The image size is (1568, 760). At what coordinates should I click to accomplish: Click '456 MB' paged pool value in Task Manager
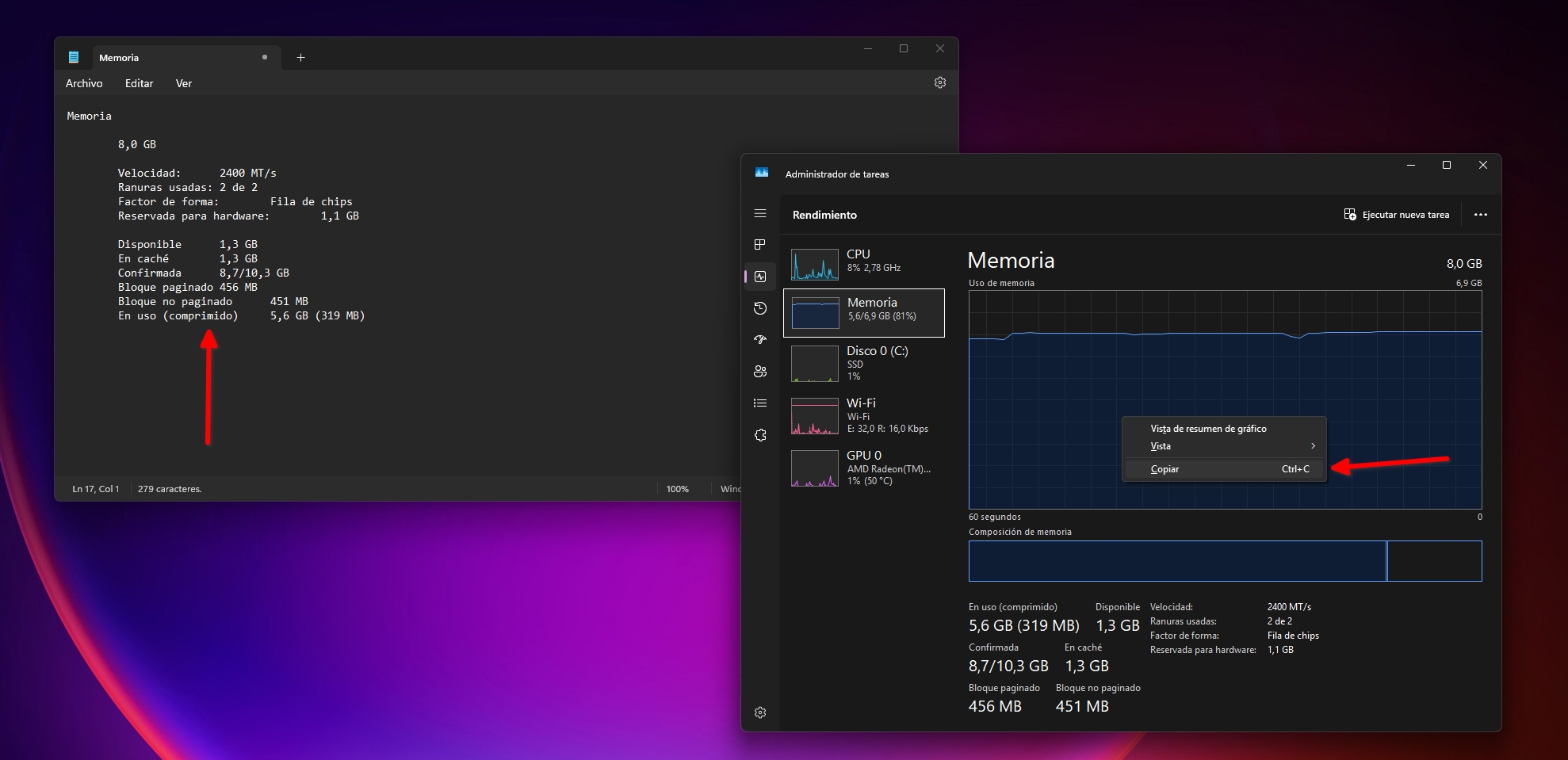pyautogui.click(x=995, y=706)
